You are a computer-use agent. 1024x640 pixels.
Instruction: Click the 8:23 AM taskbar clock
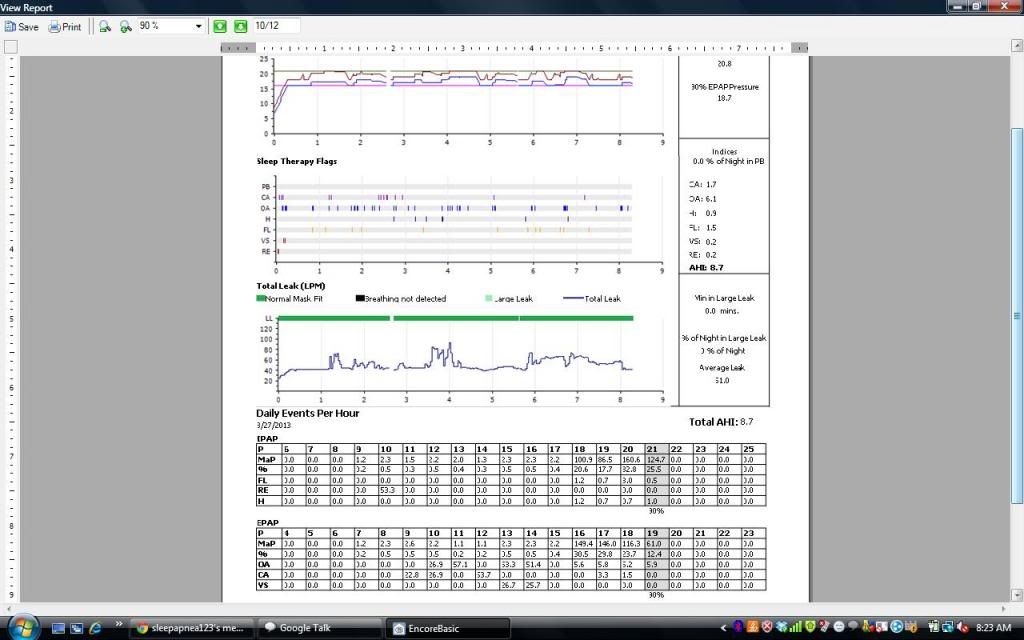993,628
